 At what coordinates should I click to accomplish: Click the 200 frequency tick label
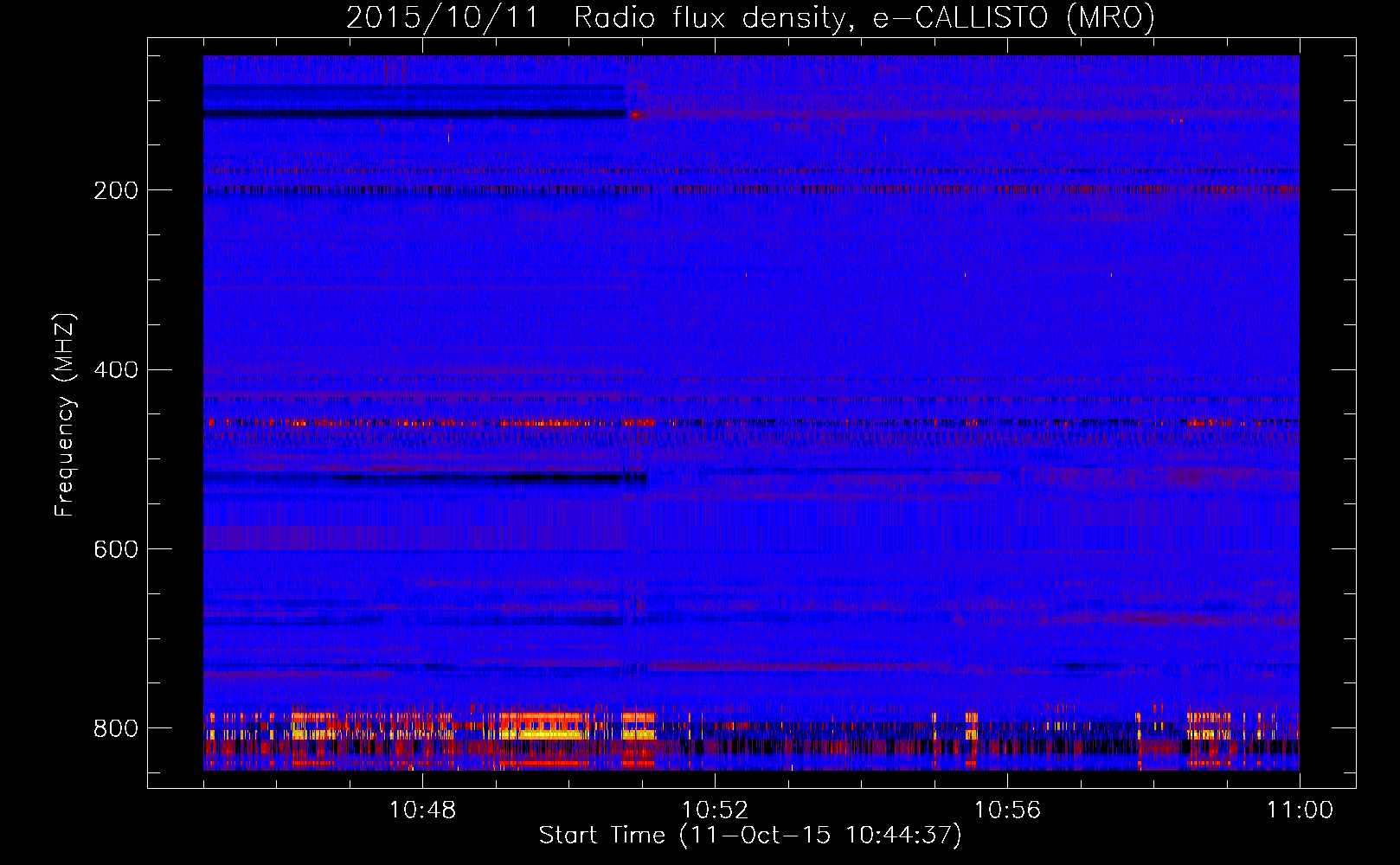(116, 190)
